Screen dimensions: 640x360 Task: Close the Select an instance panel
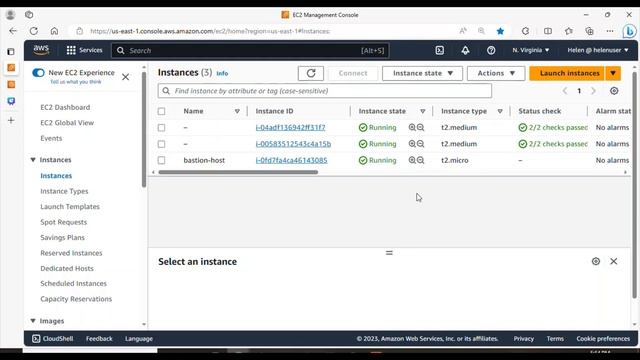[613, 261]
